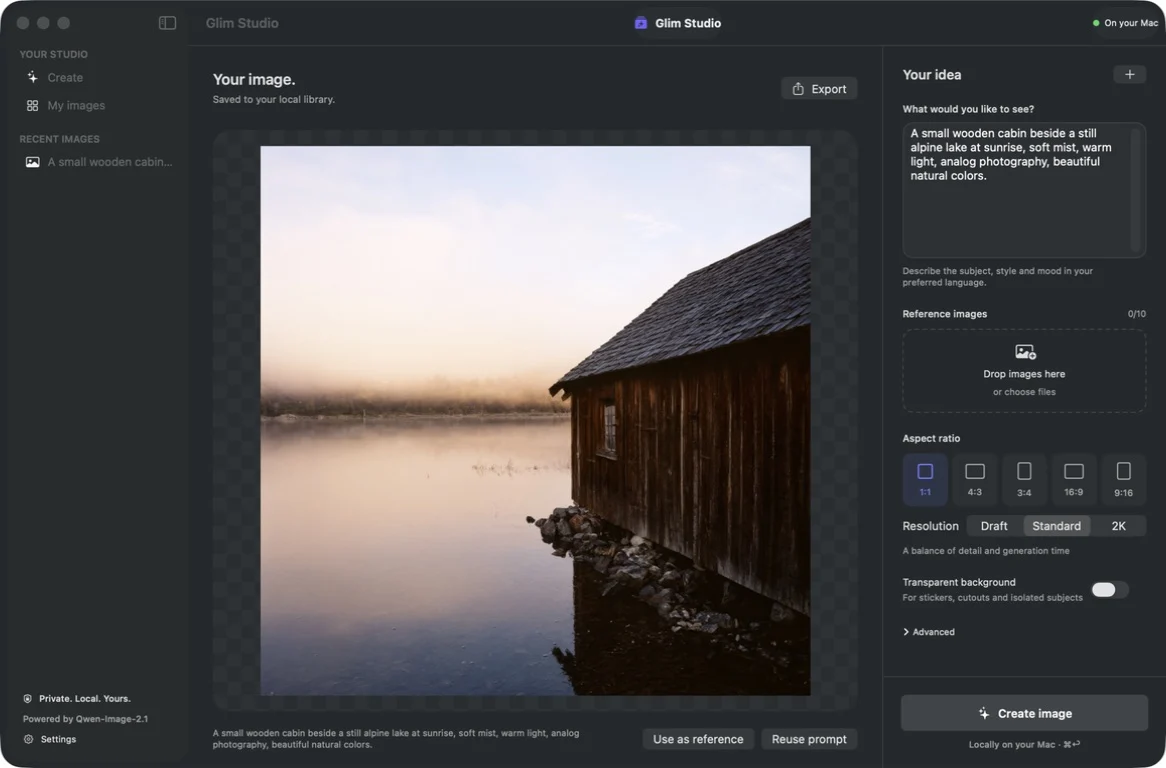Image resolution: width=1166 pixels, height=768 pixels.
Task: Click the generated cabin lake image
Action: [x=535, y=421]
